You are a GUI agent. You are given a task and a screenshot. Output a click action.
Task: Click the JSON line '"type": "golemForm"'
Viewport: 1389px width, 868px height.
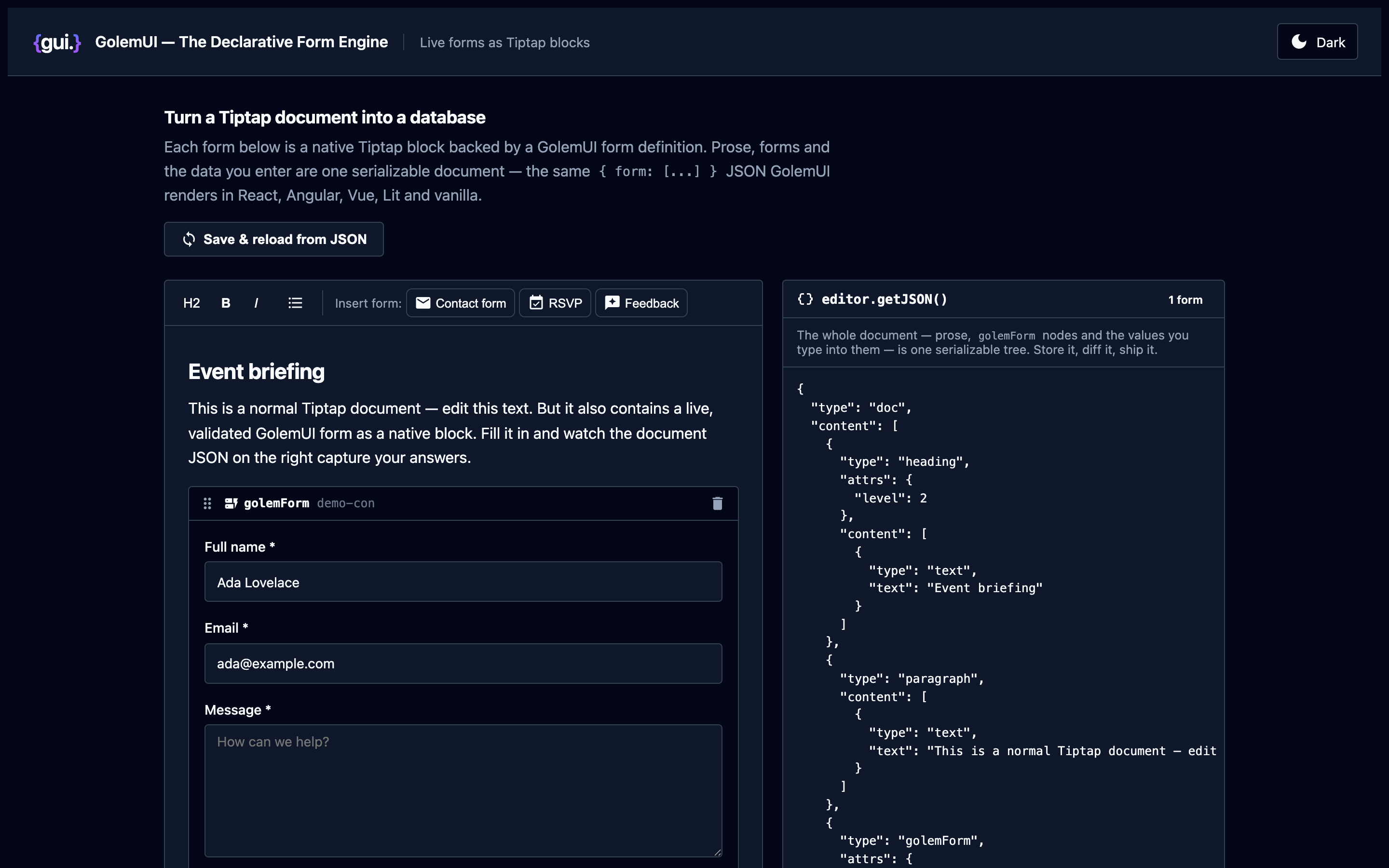pos(912,841)
